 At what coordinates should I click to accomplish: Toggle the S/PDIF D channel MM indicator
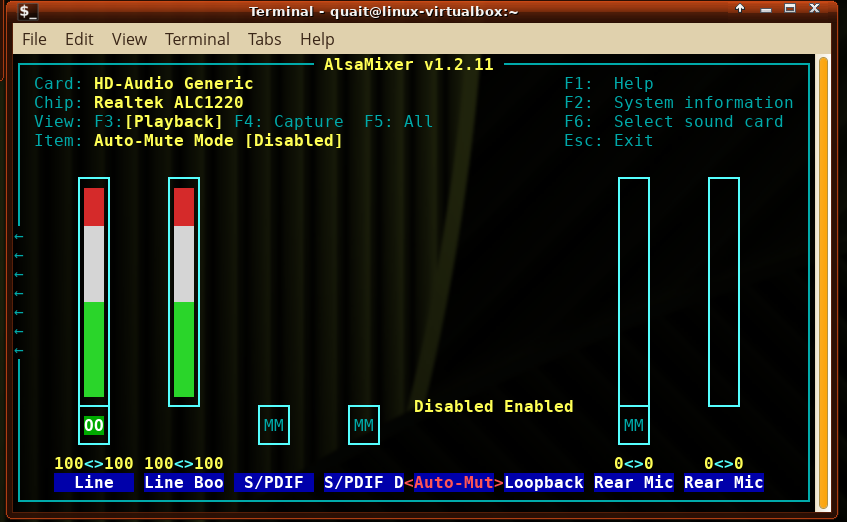tap(364, 425)
